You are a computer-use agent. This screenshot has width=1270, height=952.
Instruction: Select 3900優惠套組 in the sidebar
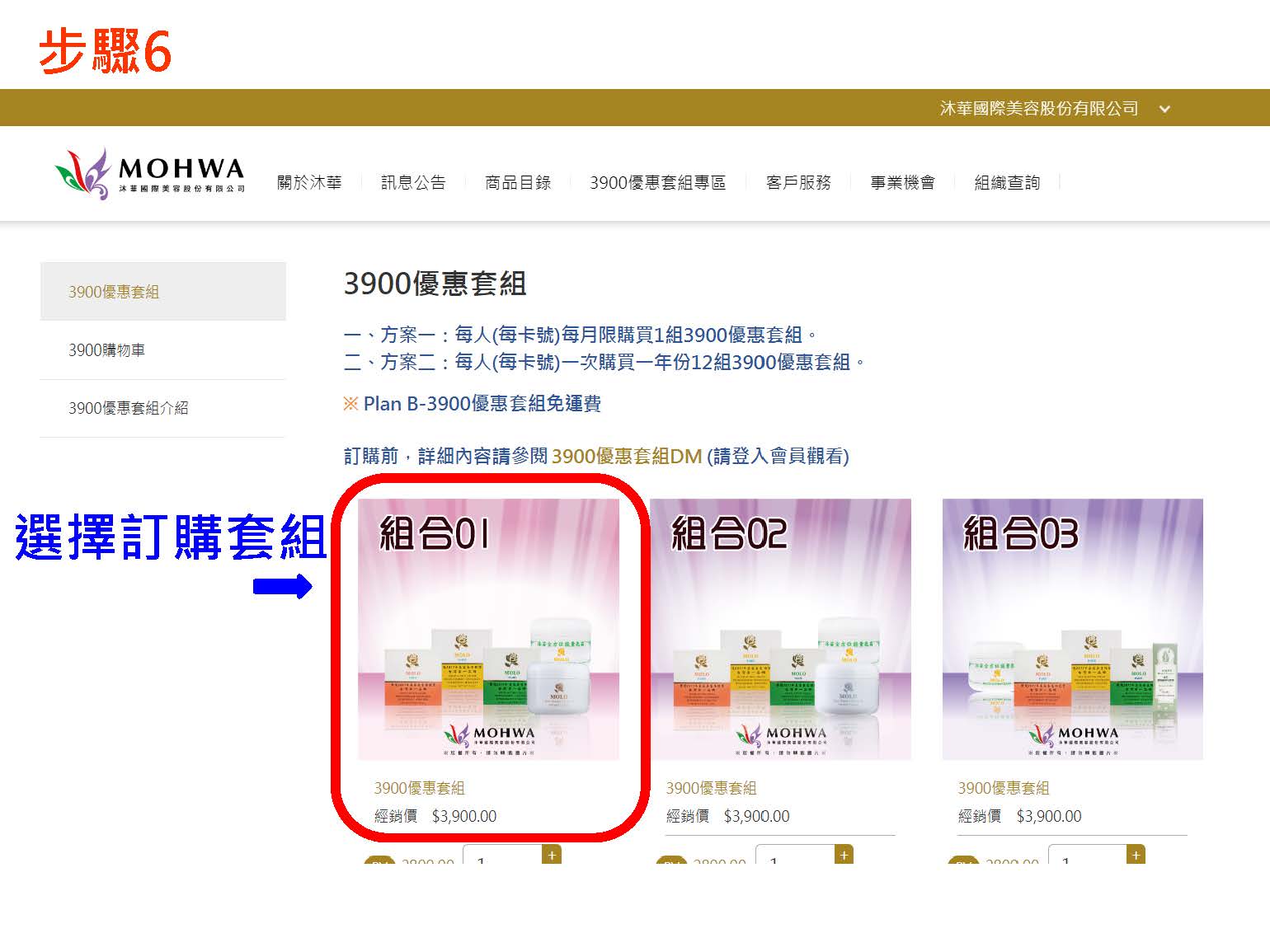tap(162, 291)
